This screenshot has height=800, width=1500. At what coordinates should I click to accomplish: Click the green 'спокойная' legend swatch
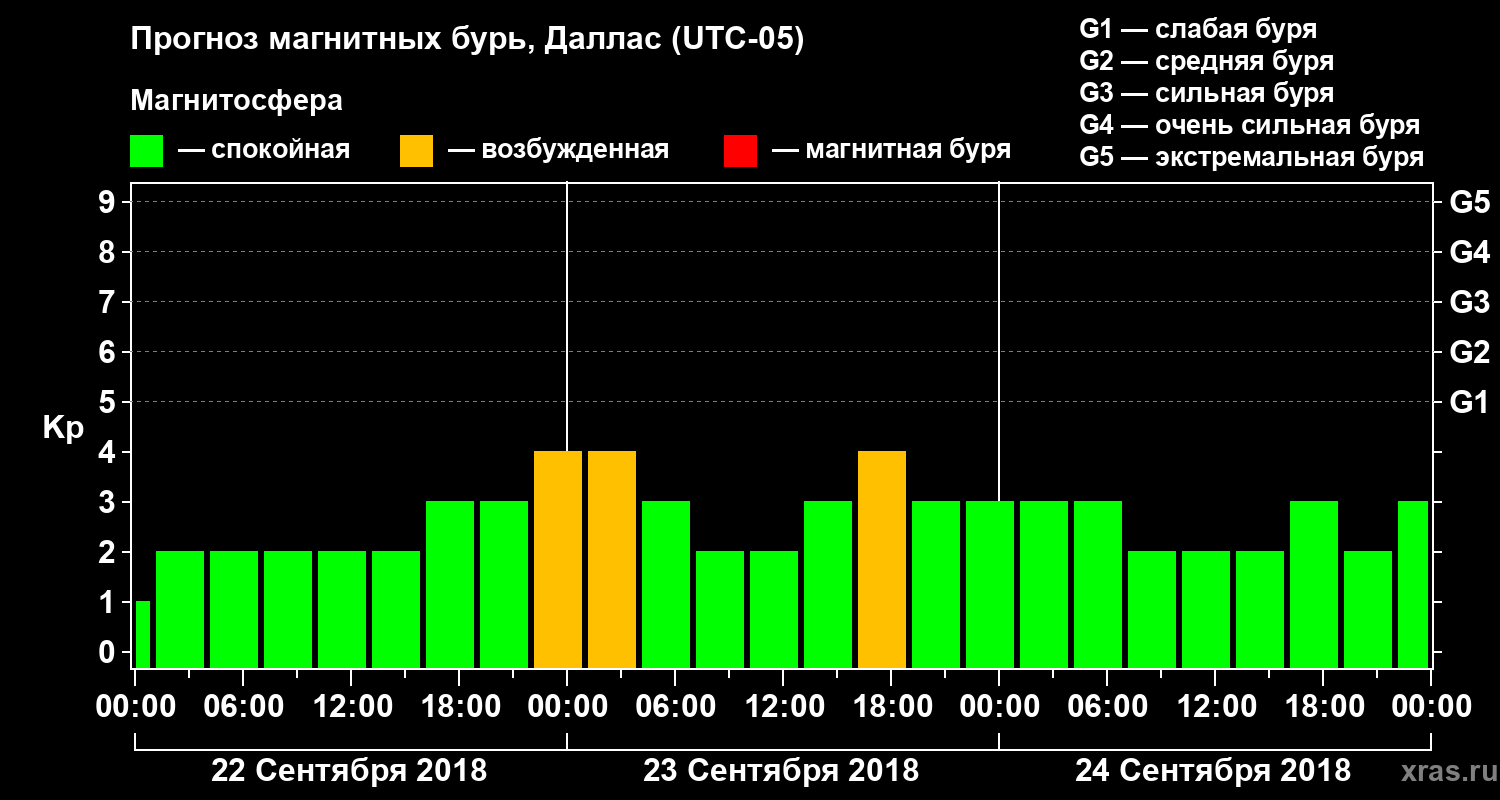click(x=147, y=151)
